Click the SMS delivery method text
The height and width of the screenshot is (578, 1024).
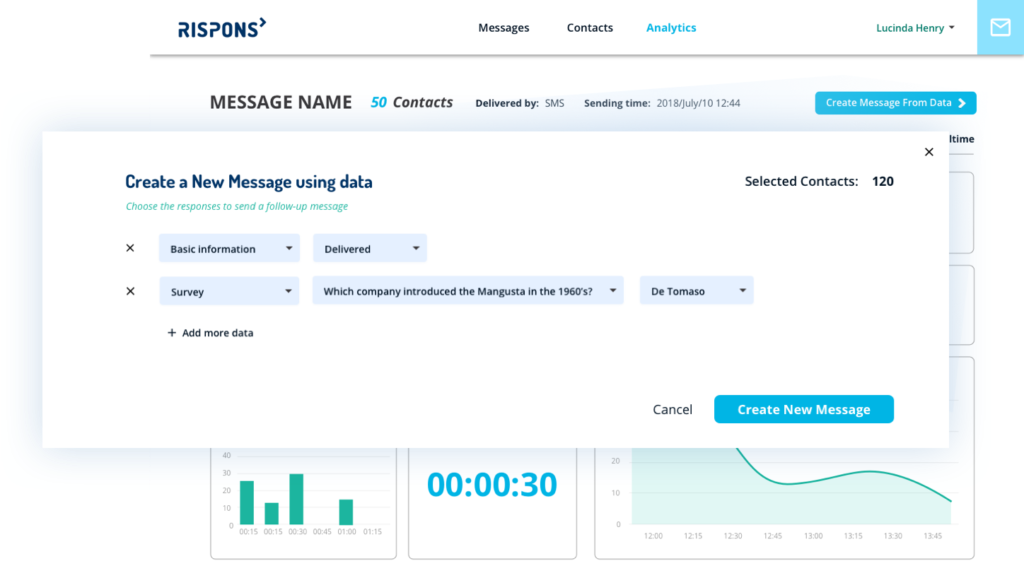pyautogui.click(x=554, y=103)
